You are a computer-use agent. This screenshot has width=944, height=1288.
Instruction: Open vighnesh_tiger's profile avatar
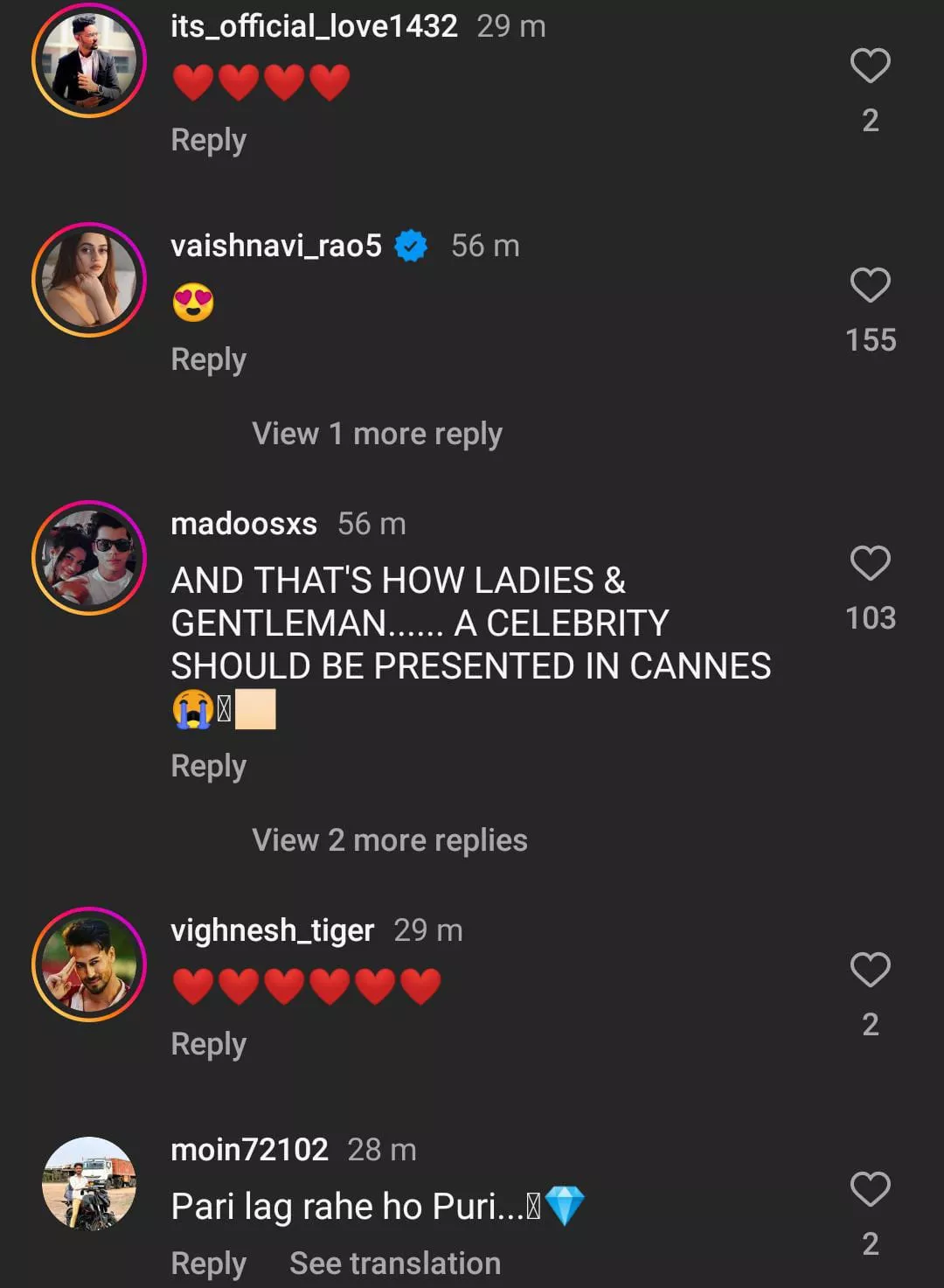click(89, 964)
